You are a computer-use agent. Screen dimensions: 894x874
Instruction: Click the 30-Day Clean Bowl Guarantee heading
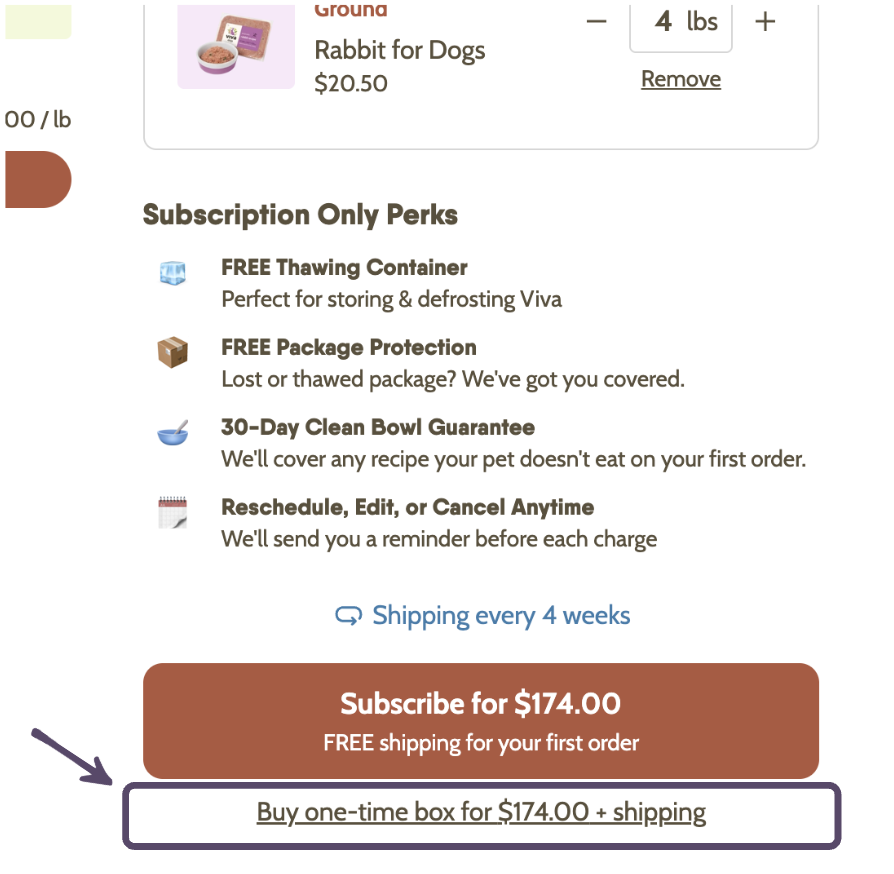[x=378, y=428]
